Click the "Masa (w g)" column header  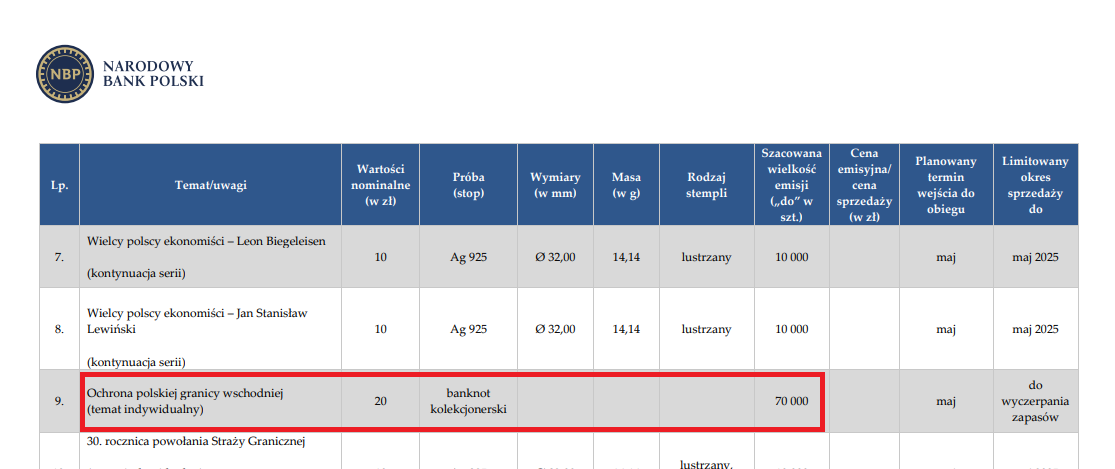(x=626, y=185)
